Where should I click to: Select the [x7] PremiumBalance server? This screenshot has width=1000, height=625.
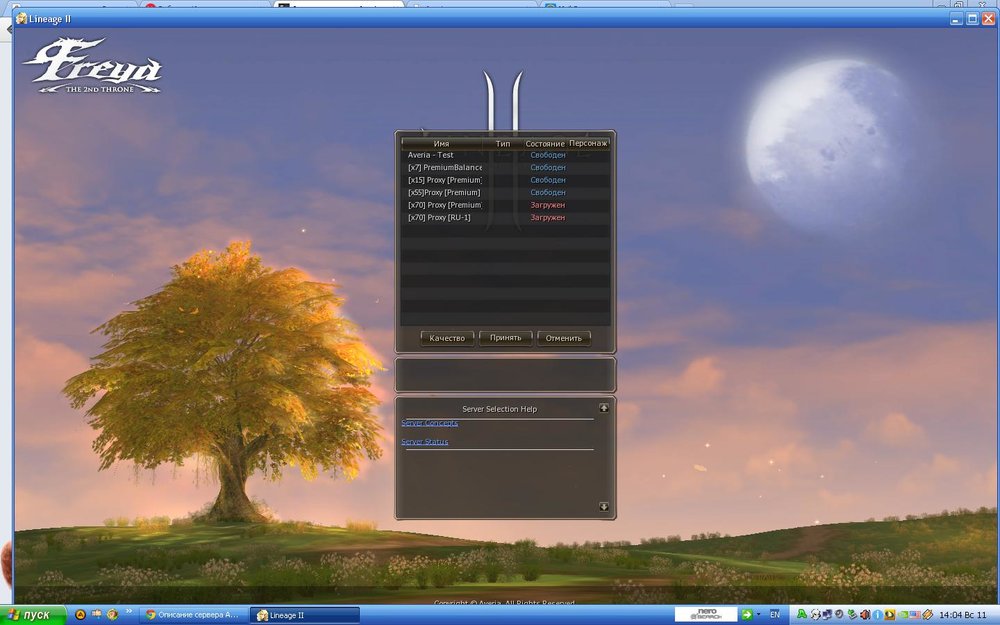(444, 168)
